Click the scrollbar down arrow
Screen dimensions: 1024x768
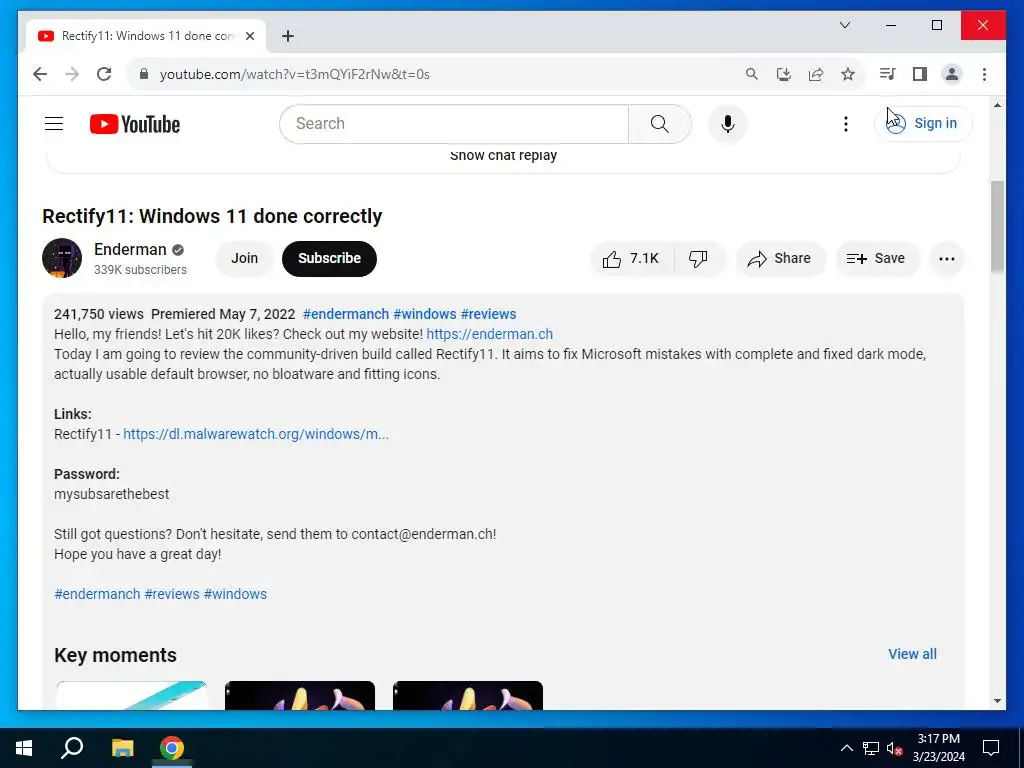(x=997, y=701)
